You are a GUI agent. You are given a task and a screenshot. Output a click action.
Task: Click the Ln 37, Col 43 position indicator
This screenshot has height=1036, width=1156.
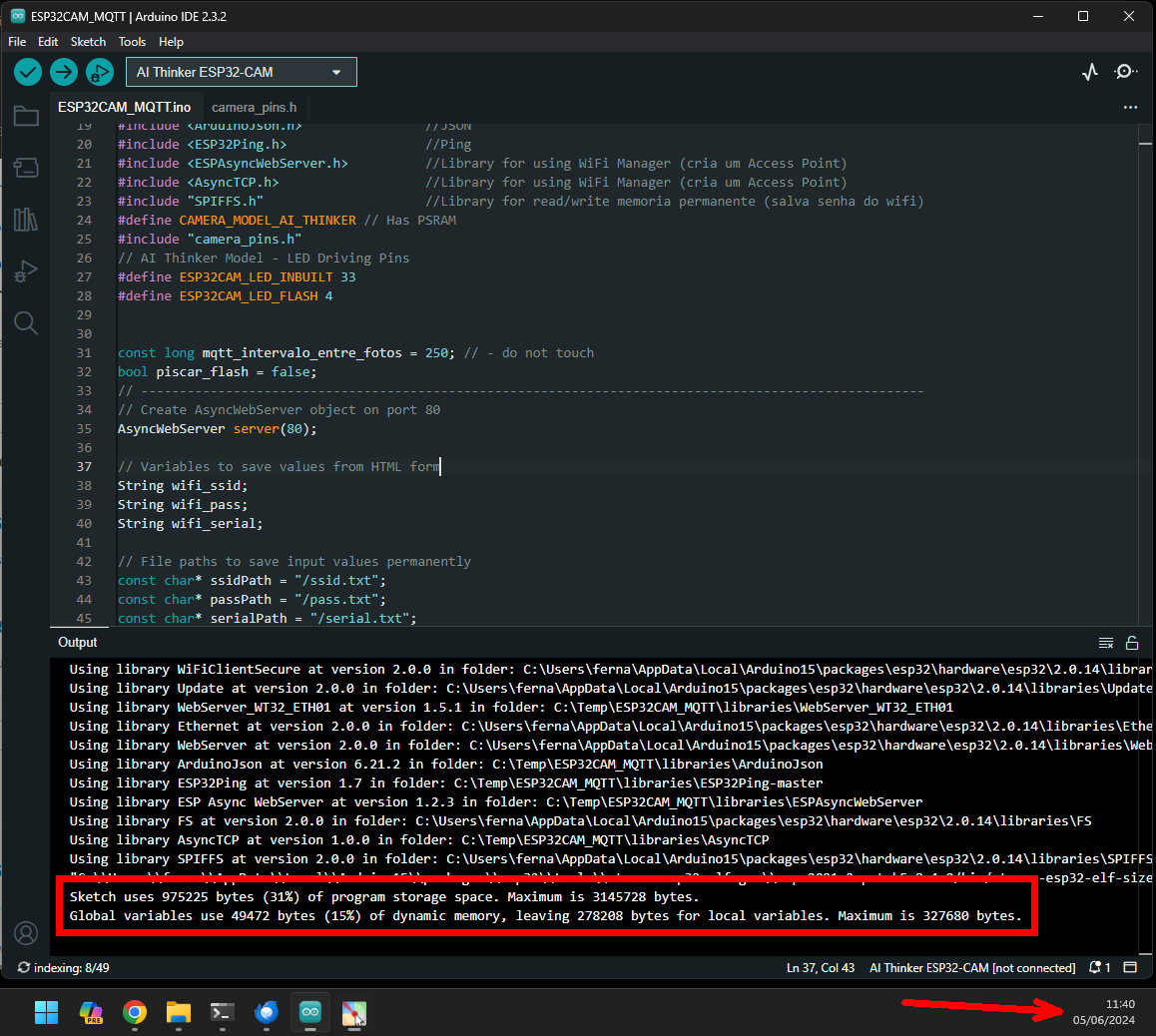pyautogui.click(x=821, y=967)
